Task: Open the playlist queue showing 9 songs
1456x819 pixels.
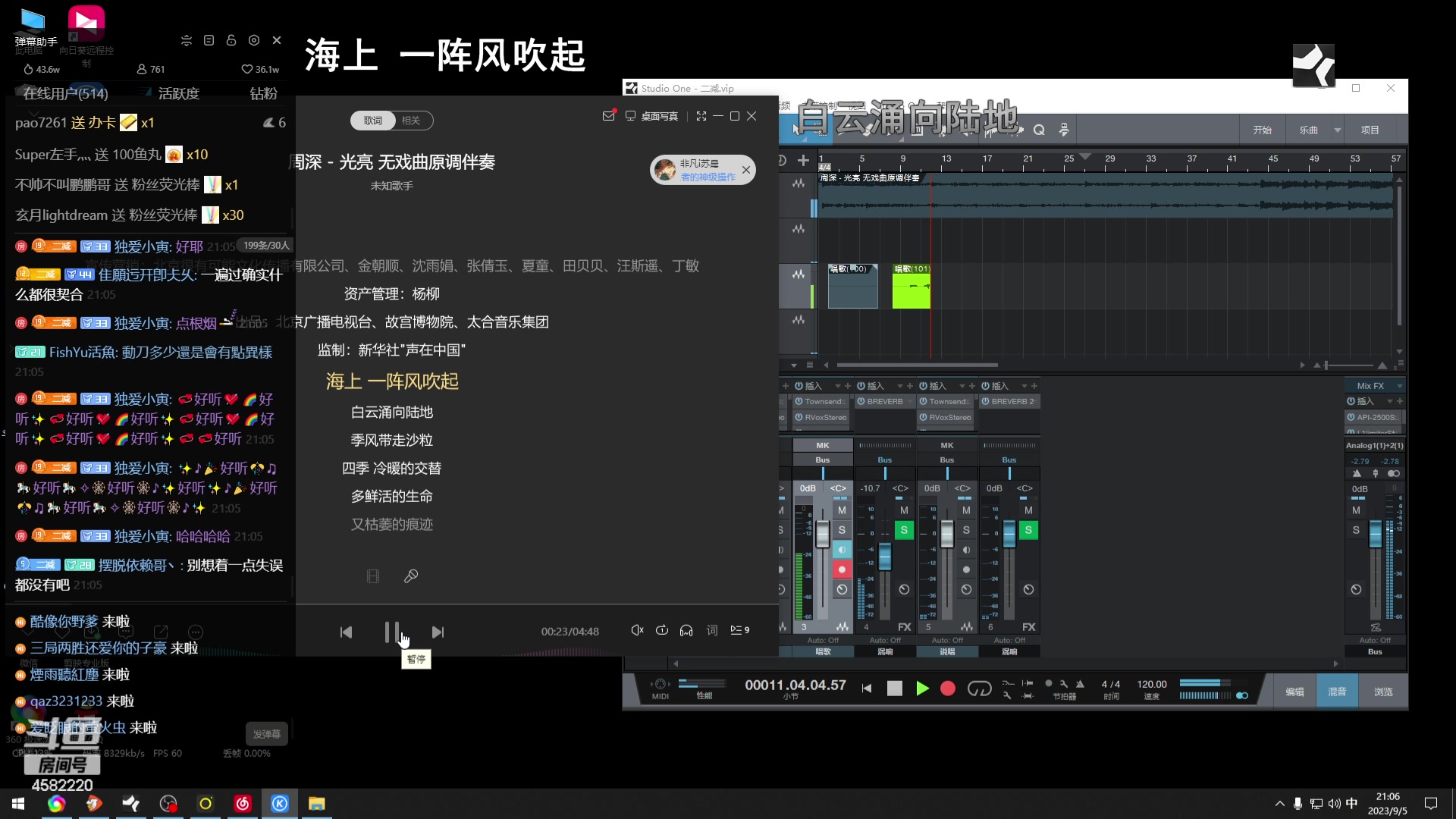Action: tap(739, 630)
